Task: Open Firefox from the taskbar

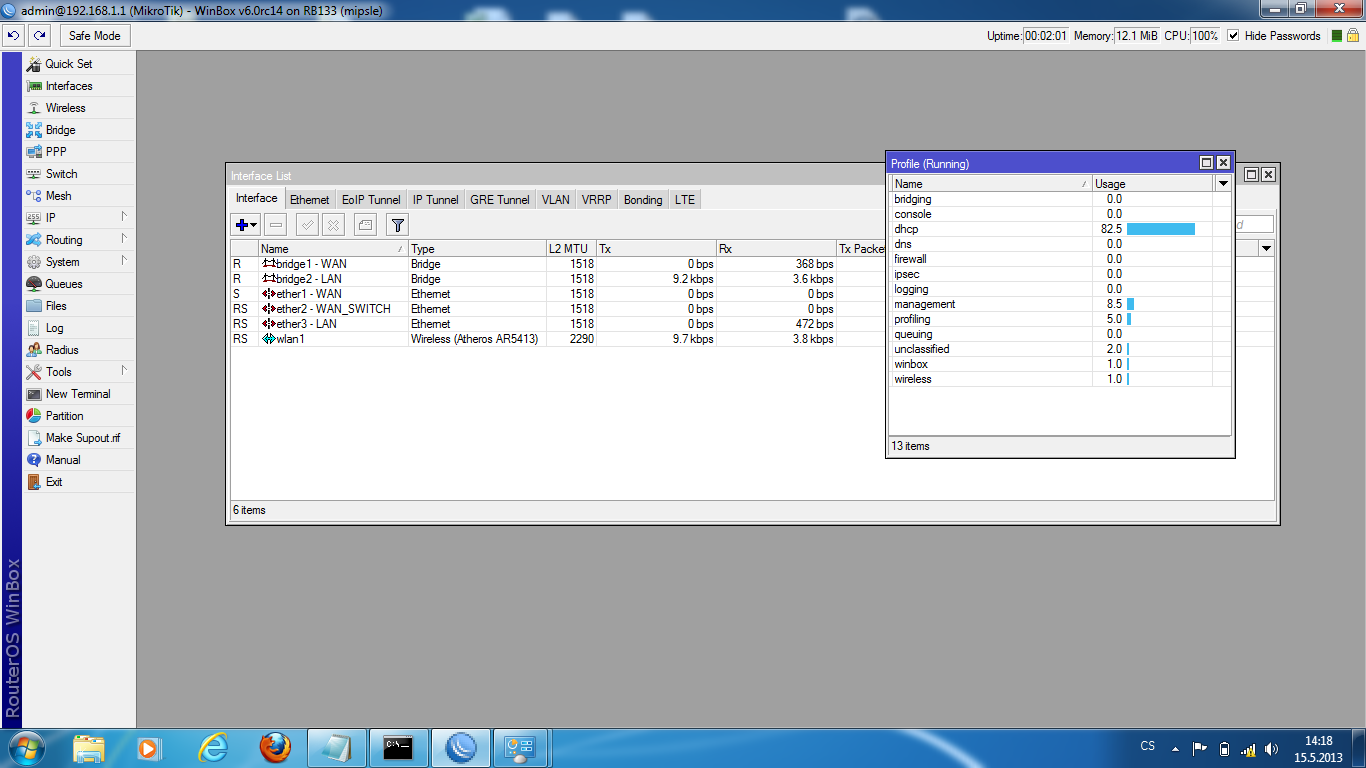Action: (x=275, y=748)
